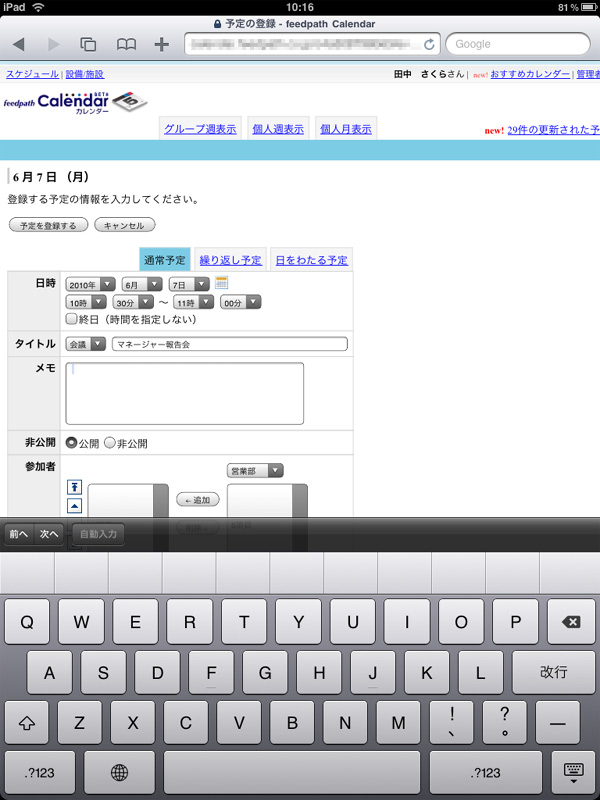Tap the Safari forward arrow

click(x=53, y=44)
